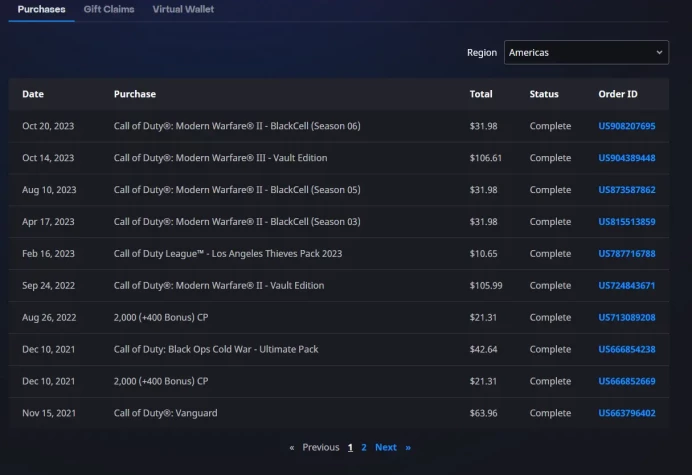The width and height of the screenshot is (692, 475).
Task: Select Black Ops Cold War - Ultimate Pack
Action: 216,349
